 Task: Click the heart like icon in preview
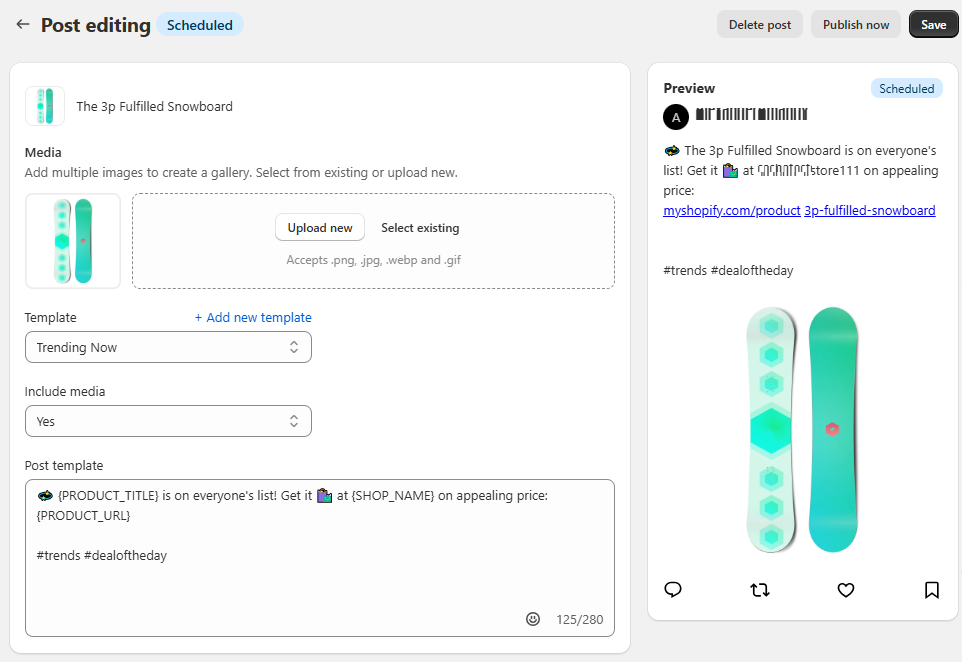pyautogui.click(x=846, y=590)
